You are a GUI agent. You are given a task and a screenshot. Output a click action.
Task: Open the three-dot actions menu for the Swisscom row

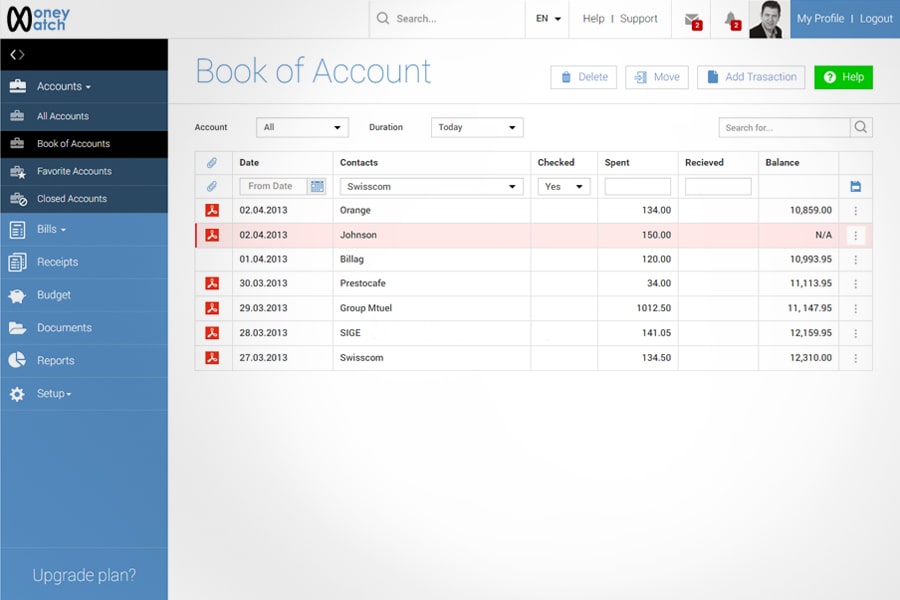[854, 358]
